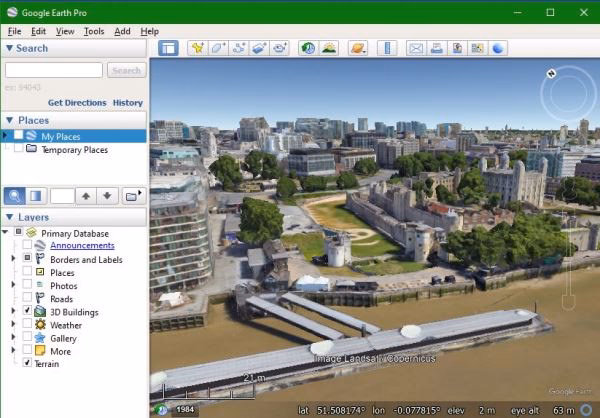Expand the Weather layer
This screenshot has height=418, width=600.
13,324
